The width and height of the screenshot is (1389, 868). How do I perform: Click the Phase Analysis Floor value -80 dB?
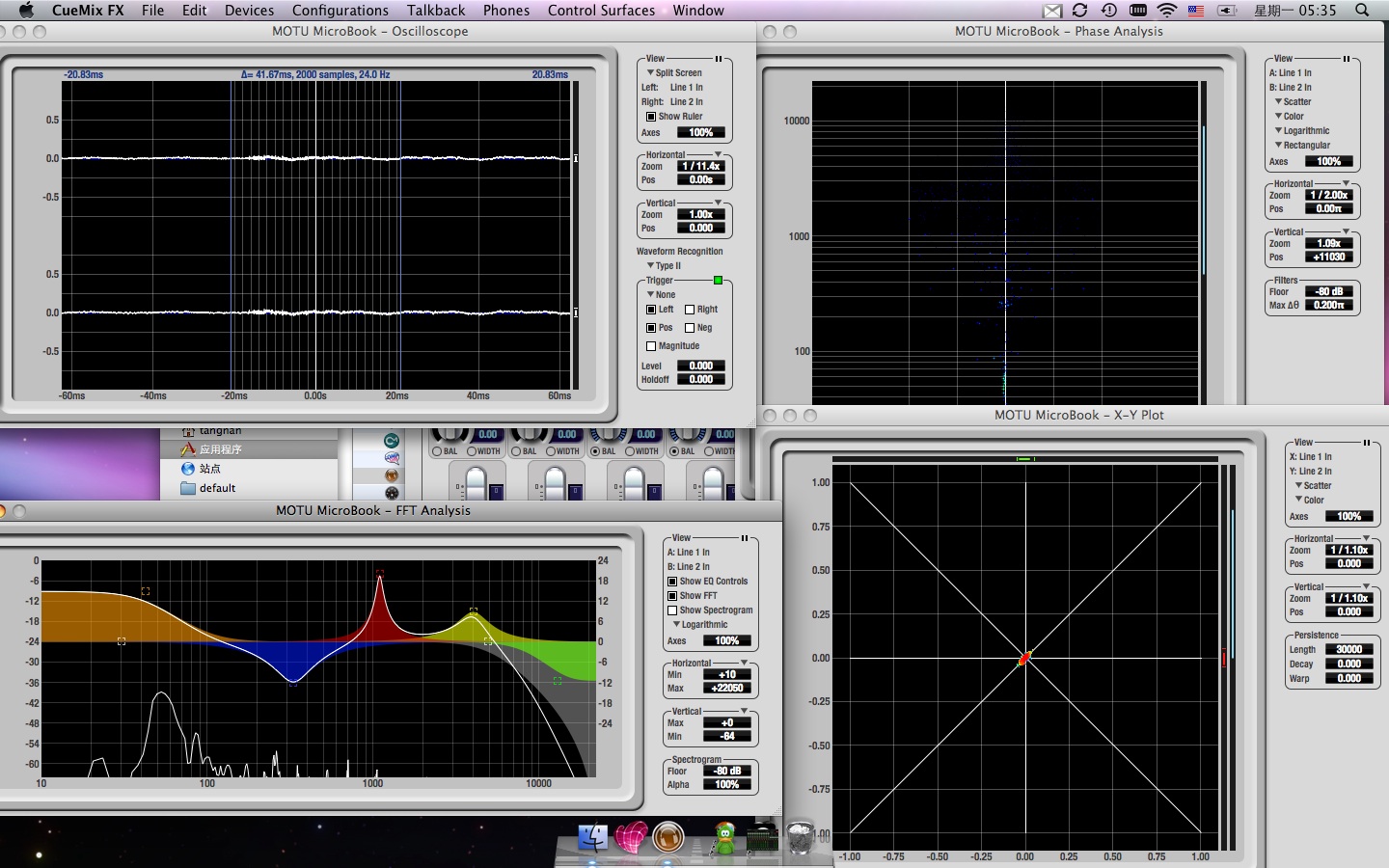1329,292
